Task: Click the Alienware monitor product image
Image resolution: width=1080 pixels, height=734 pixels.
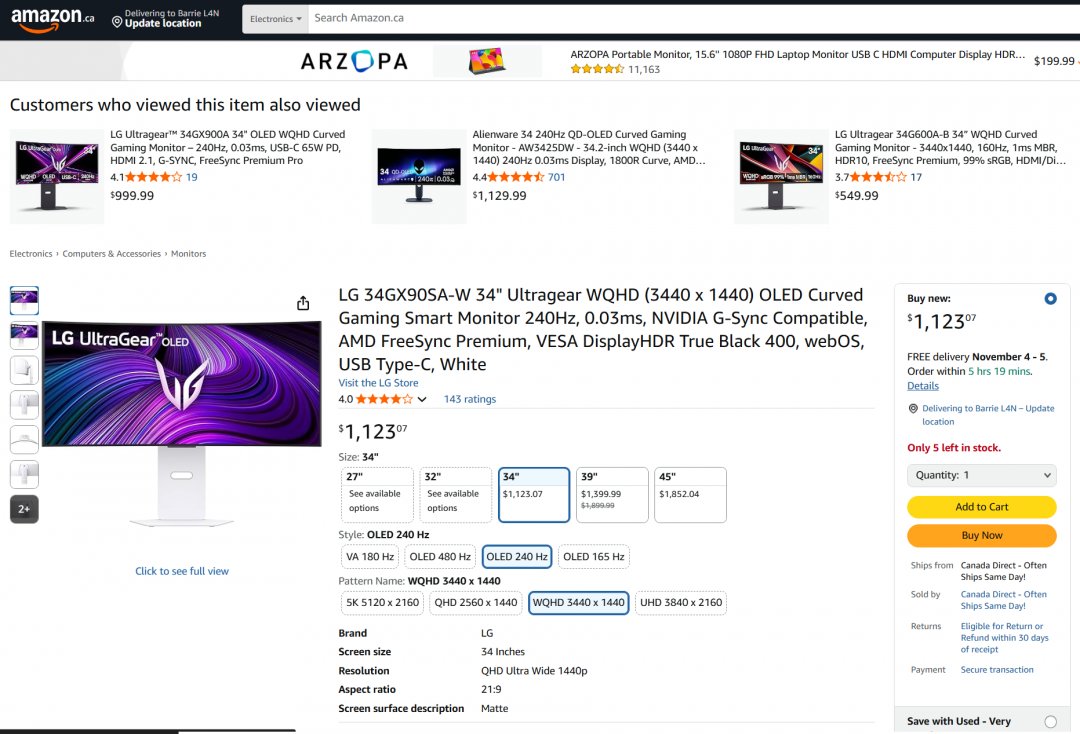Action: tap(419, 177)
